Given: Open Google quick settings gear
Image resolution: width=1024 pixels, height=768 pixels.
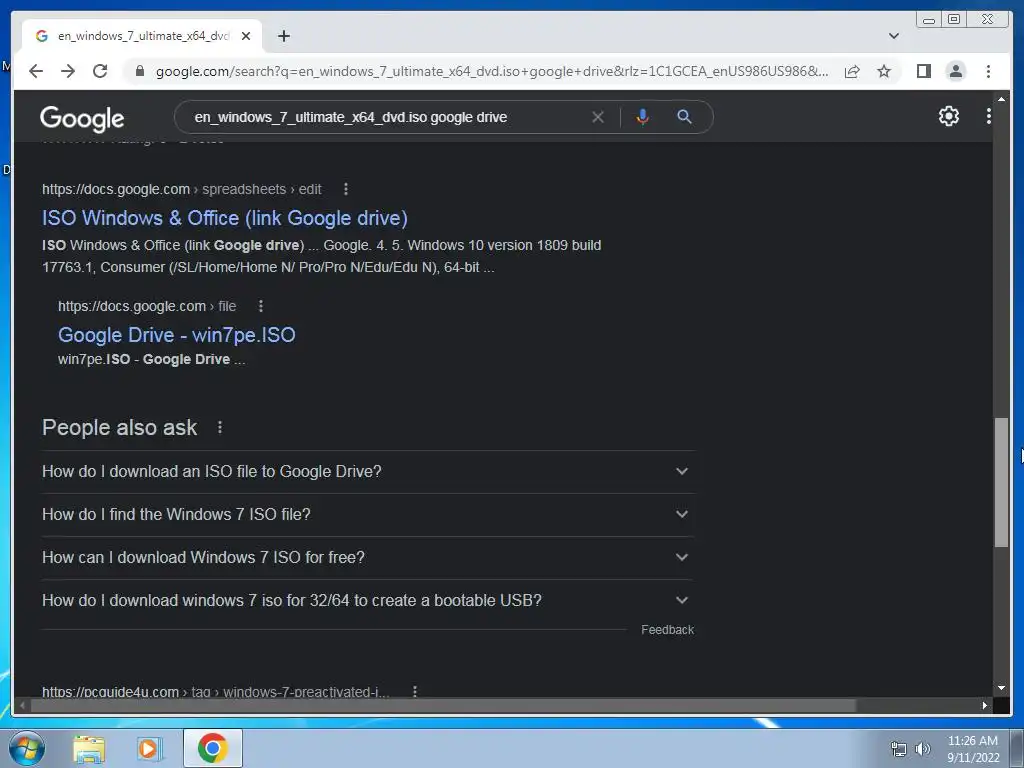Looking at the screenshot, I should coord(948,116).
